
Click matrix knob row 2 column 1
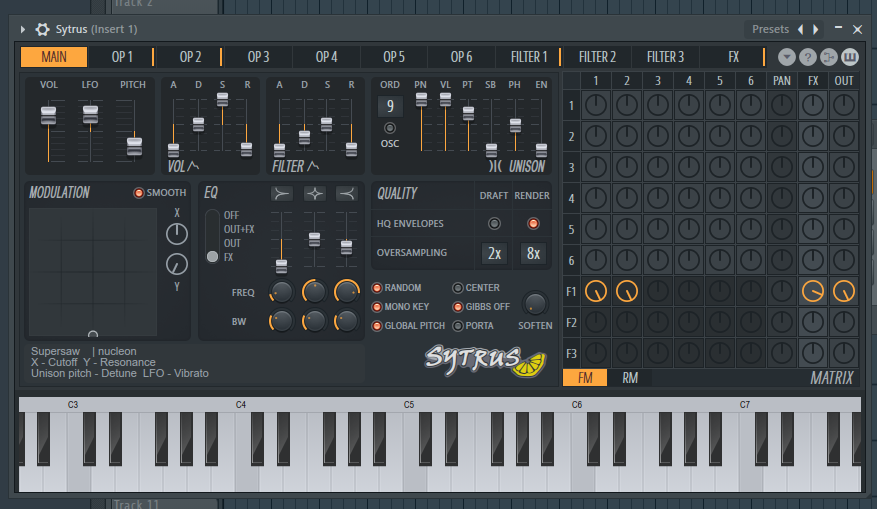click(x=596, y=136)
